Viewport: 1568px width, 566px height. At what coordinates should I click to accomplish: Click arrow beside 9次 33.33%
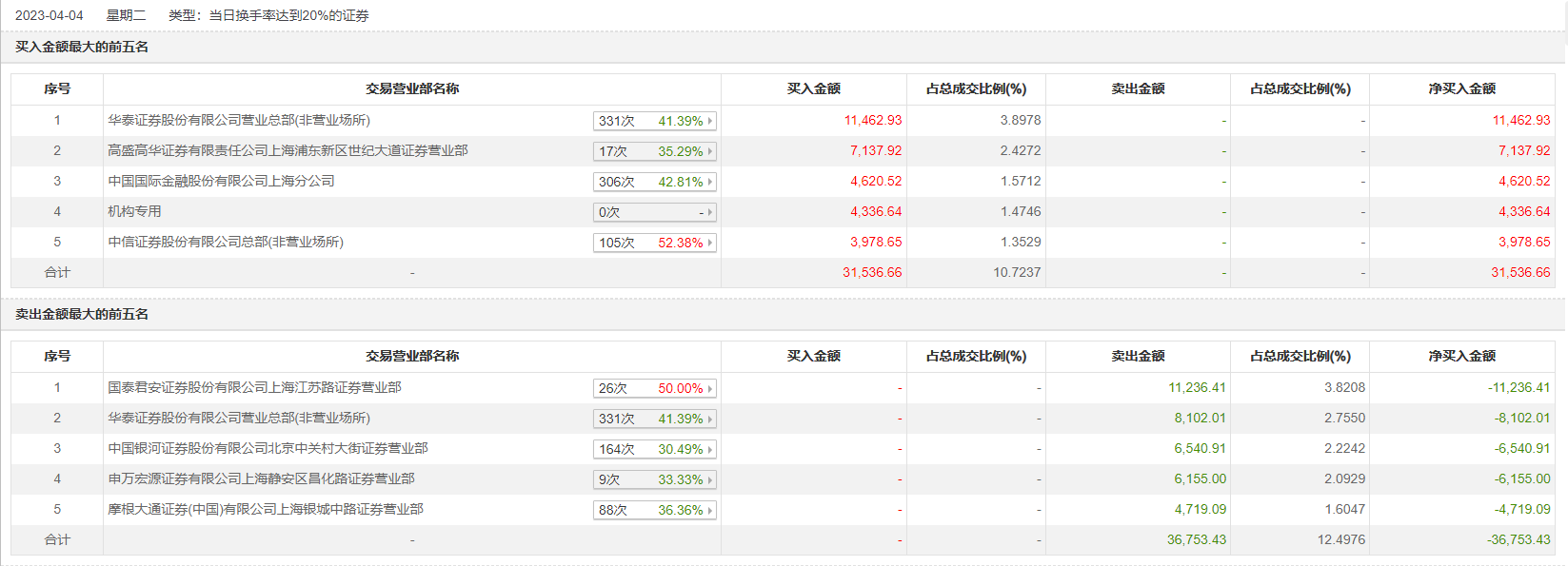tap(710, 479)
